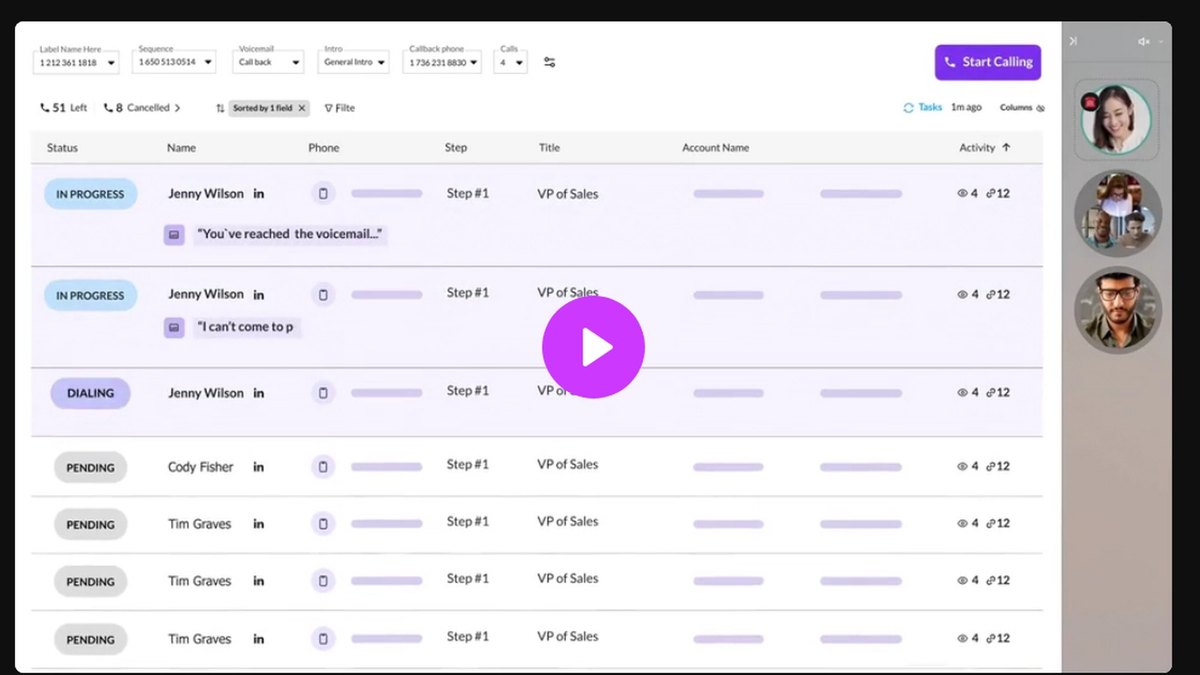Click the views eye icon in the Dialing row
Image resolution: width=1200 pixels, height=675 pixels.
point(962,393)
